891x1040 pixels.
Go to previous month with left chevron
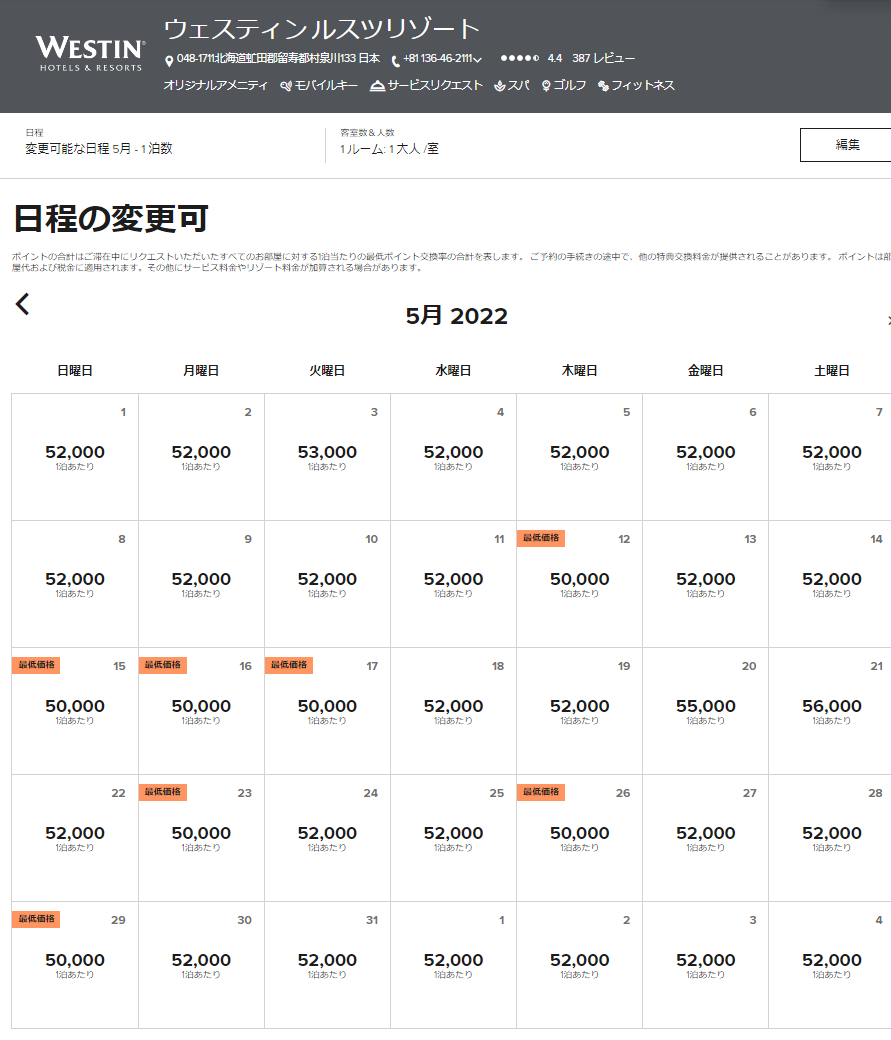click(23, 304)
